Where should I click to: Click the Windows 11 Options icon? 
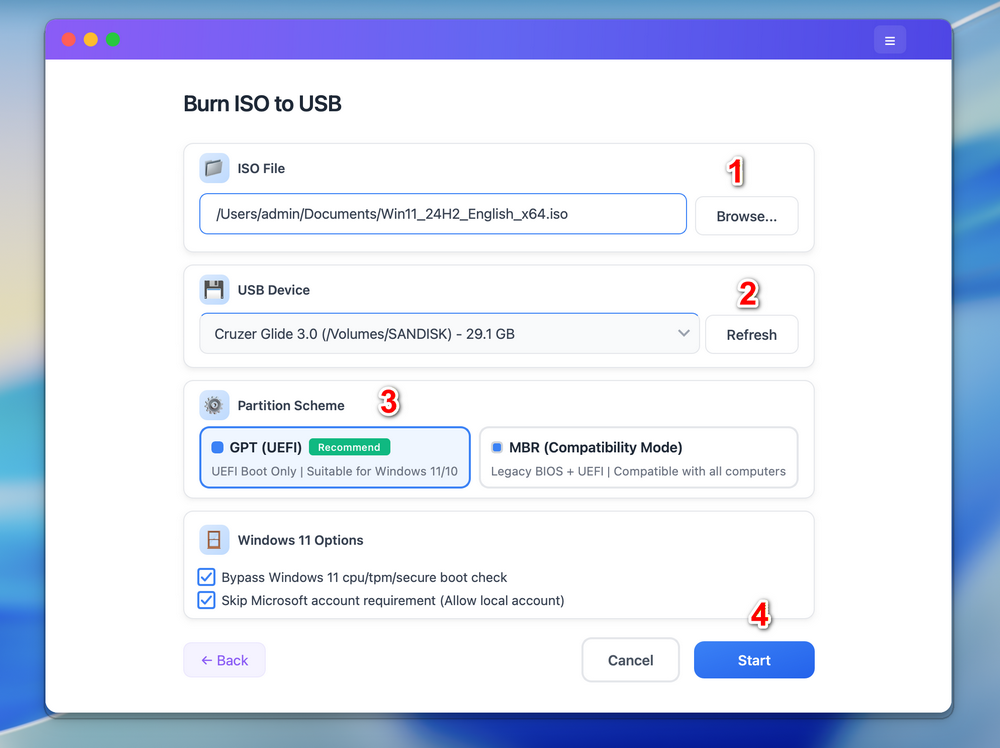tap(214, 539)
